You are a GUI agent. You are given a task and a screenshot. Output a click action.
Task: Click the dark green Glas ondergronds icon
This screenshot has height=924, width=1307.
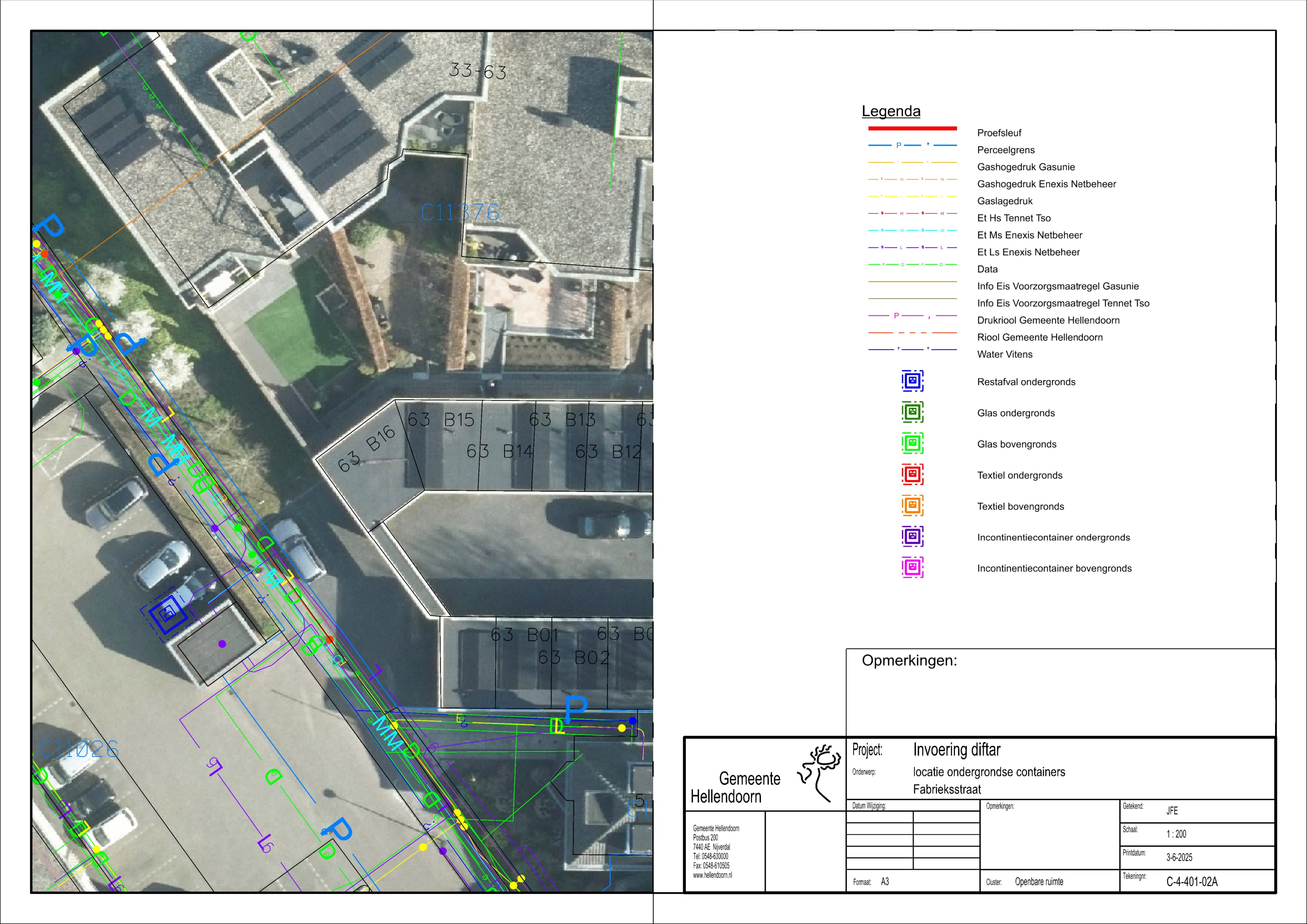912,412
